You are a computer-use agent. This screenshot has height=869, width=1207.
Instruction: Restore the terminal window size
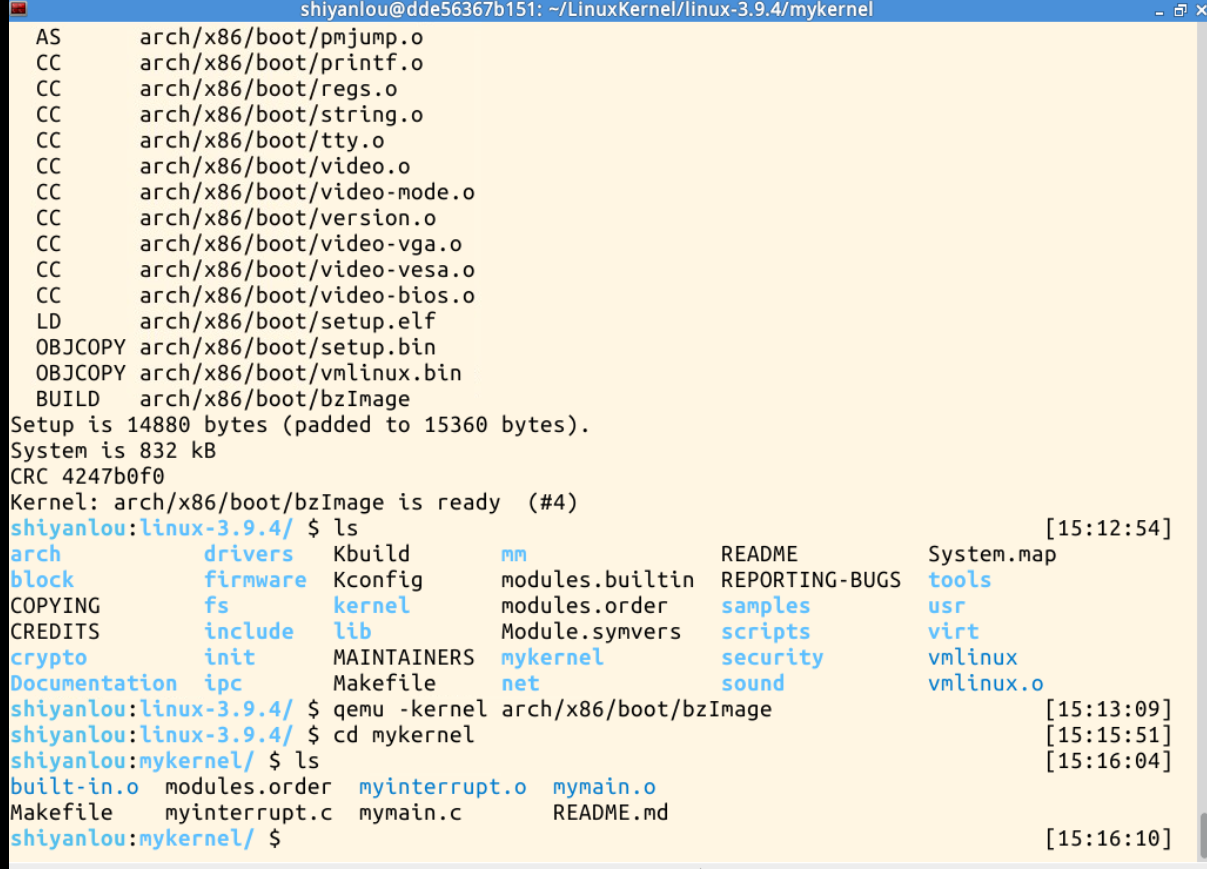pyautogui.click(x=1179, y=10)
